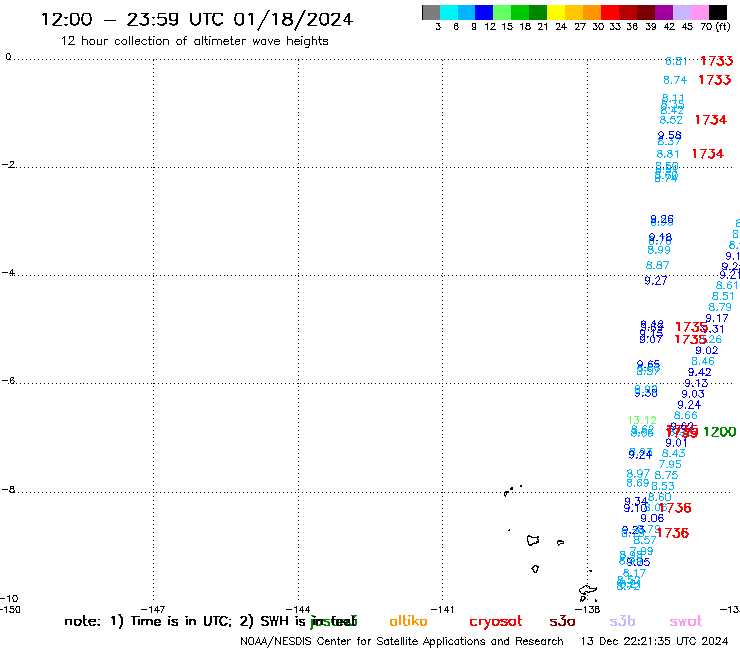Image resolution: width=740 pixels, height=650 pixels.
Task: Click the '-141' longitude axis label
Action: 443,609
